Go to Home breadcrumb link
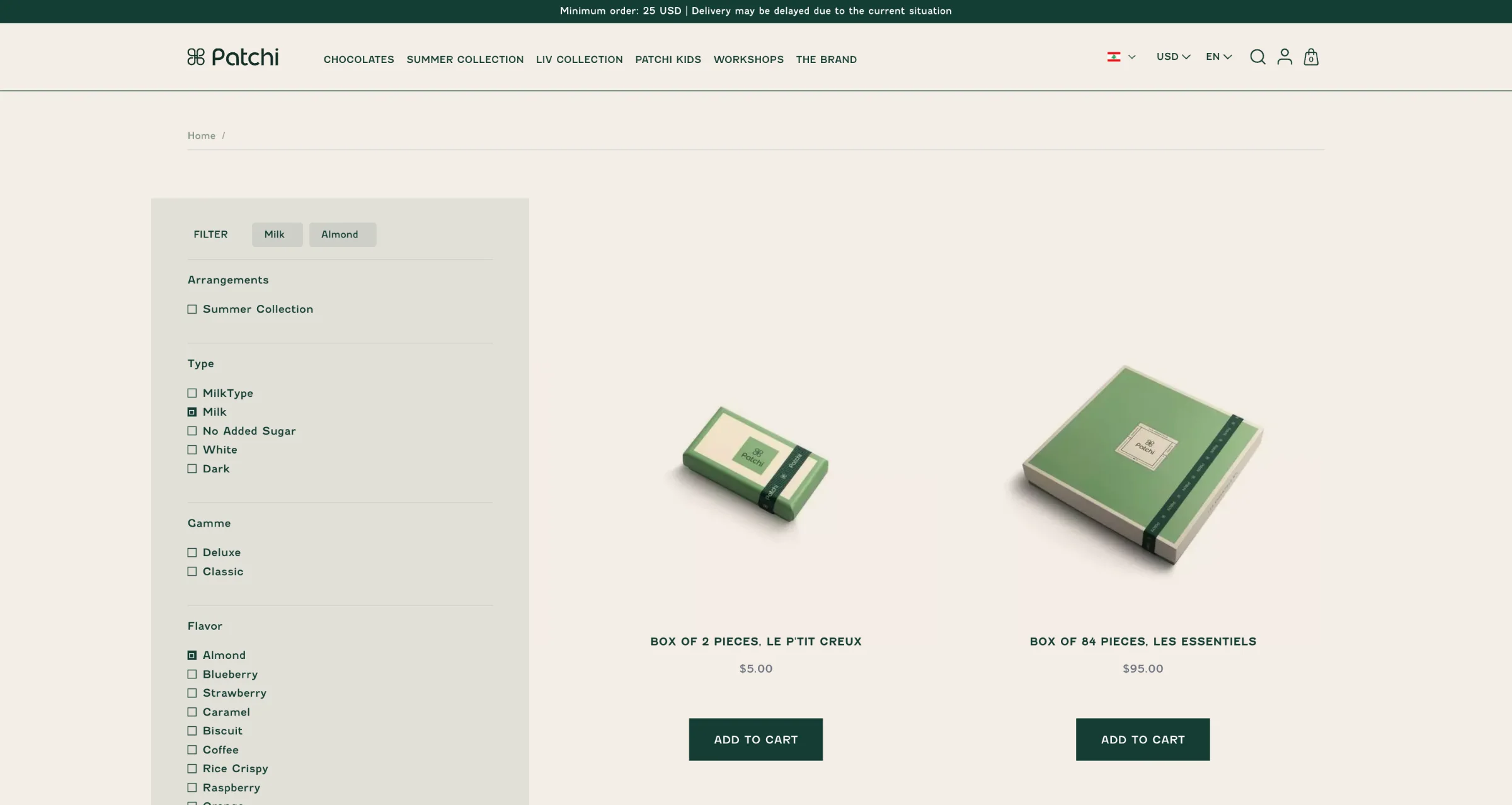 pyautogui.click(x=201, y=136)
